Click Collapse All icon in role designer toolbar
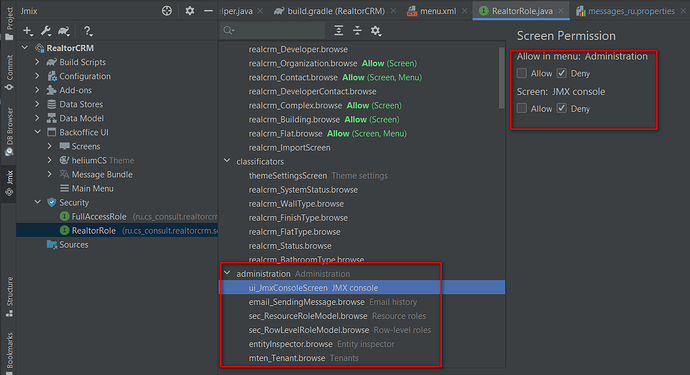690x375 pixels. pyautogui.click(x=357, y=30)
